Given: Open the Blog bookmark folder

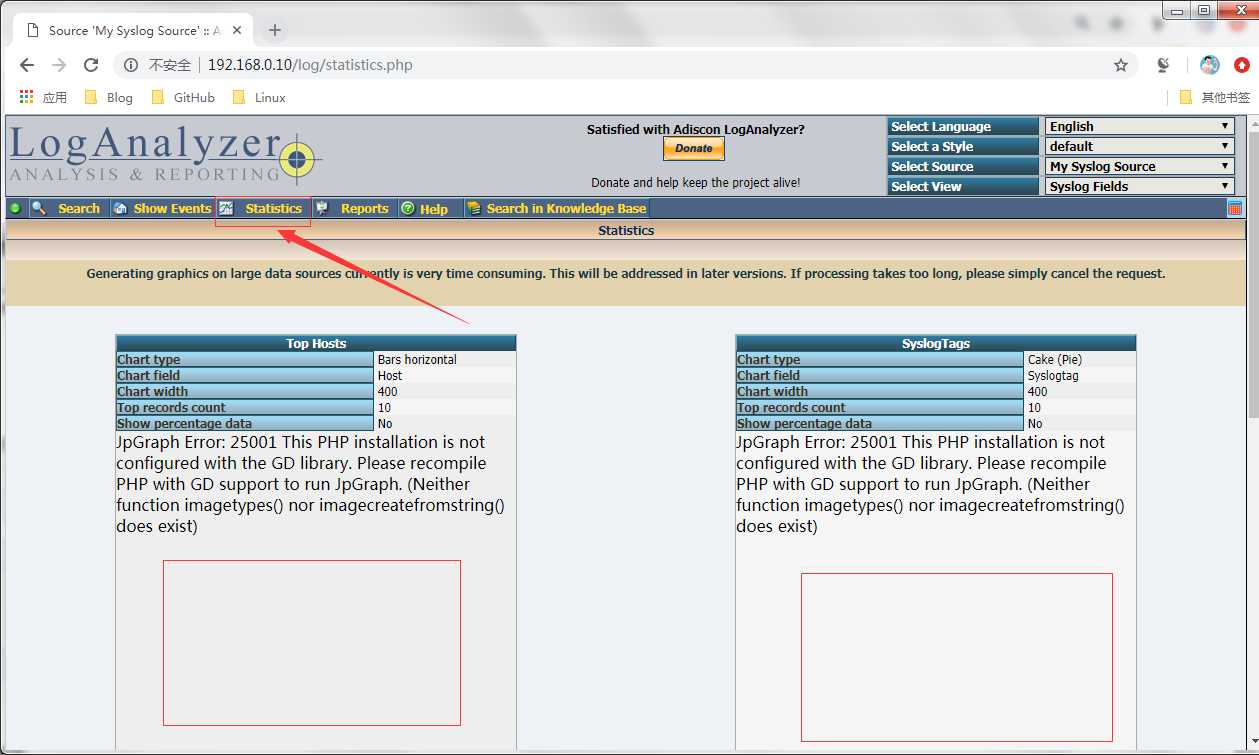Looking at the screenshot, I should click(x=109, y=97).
